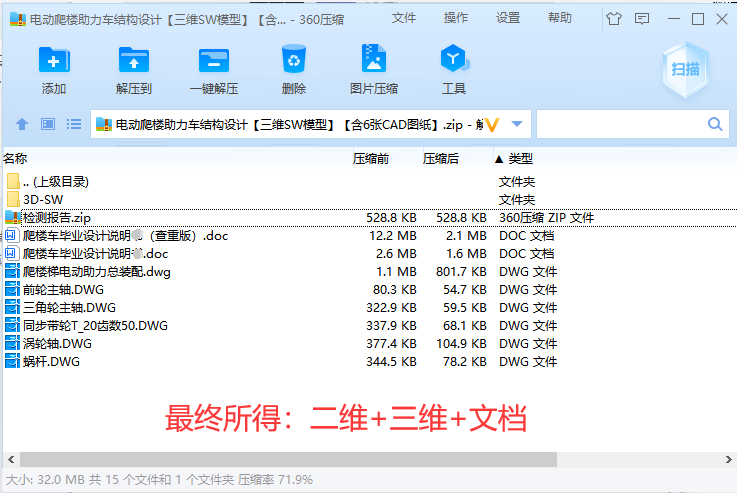The height and width of the screenshot is (493, 737).
Task: Select 爬楼梯电动助力总装配.dwg file name
Action: [97, 272]
